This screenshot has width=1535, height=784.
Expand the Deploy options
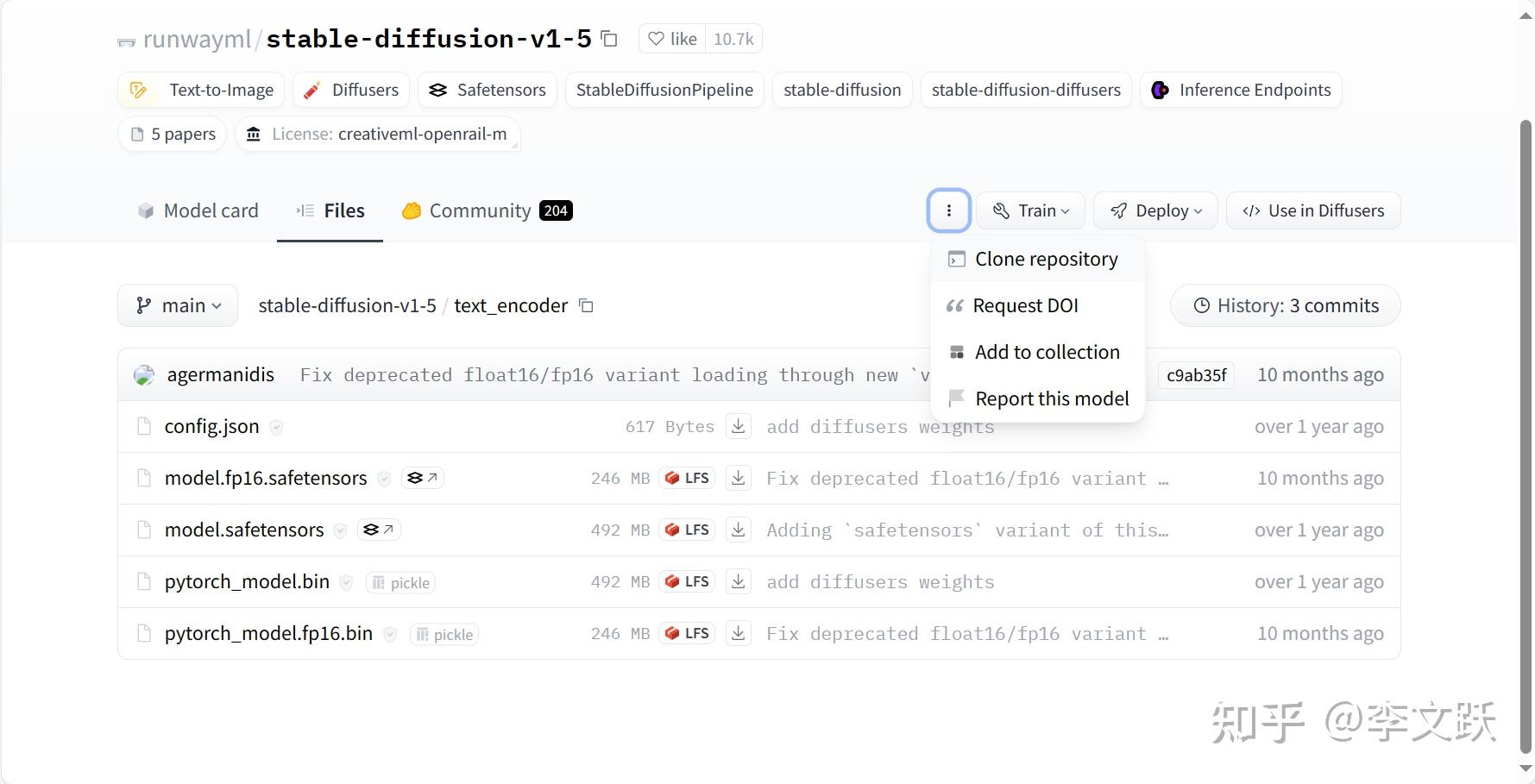coord(1154,210)
